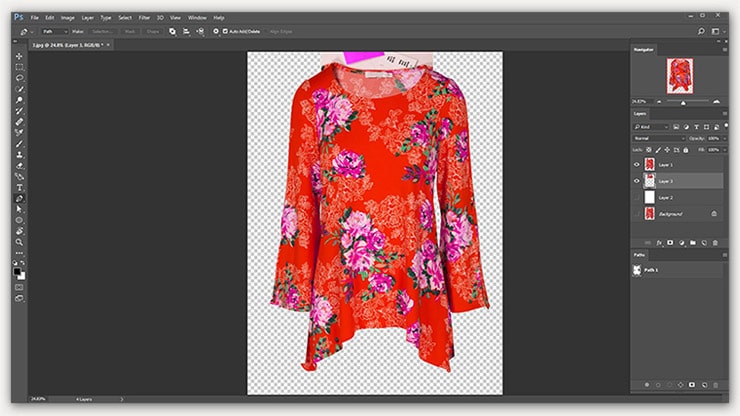Open the Filter menu
The width and height of the screenshot is (740, 416).
[145, 17]
